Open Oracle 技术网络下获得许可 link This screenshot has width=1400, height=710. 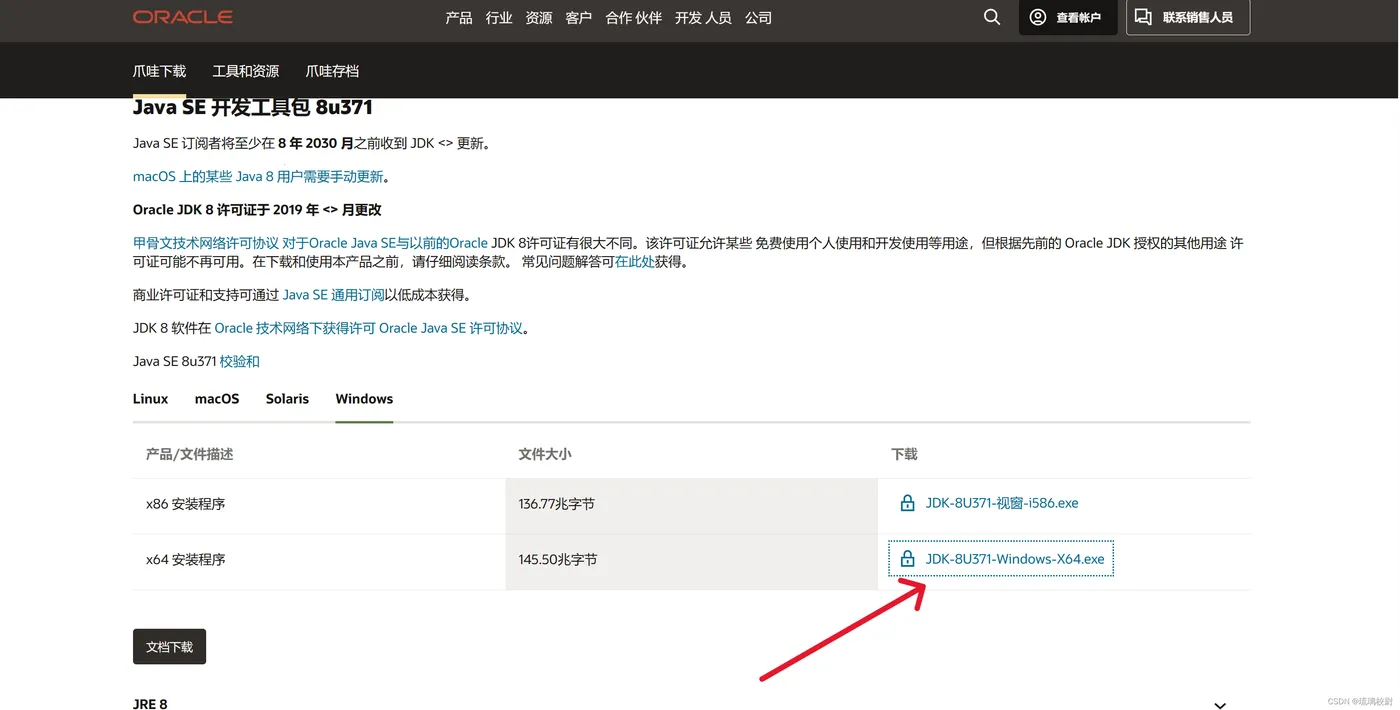tap(295, 328)
